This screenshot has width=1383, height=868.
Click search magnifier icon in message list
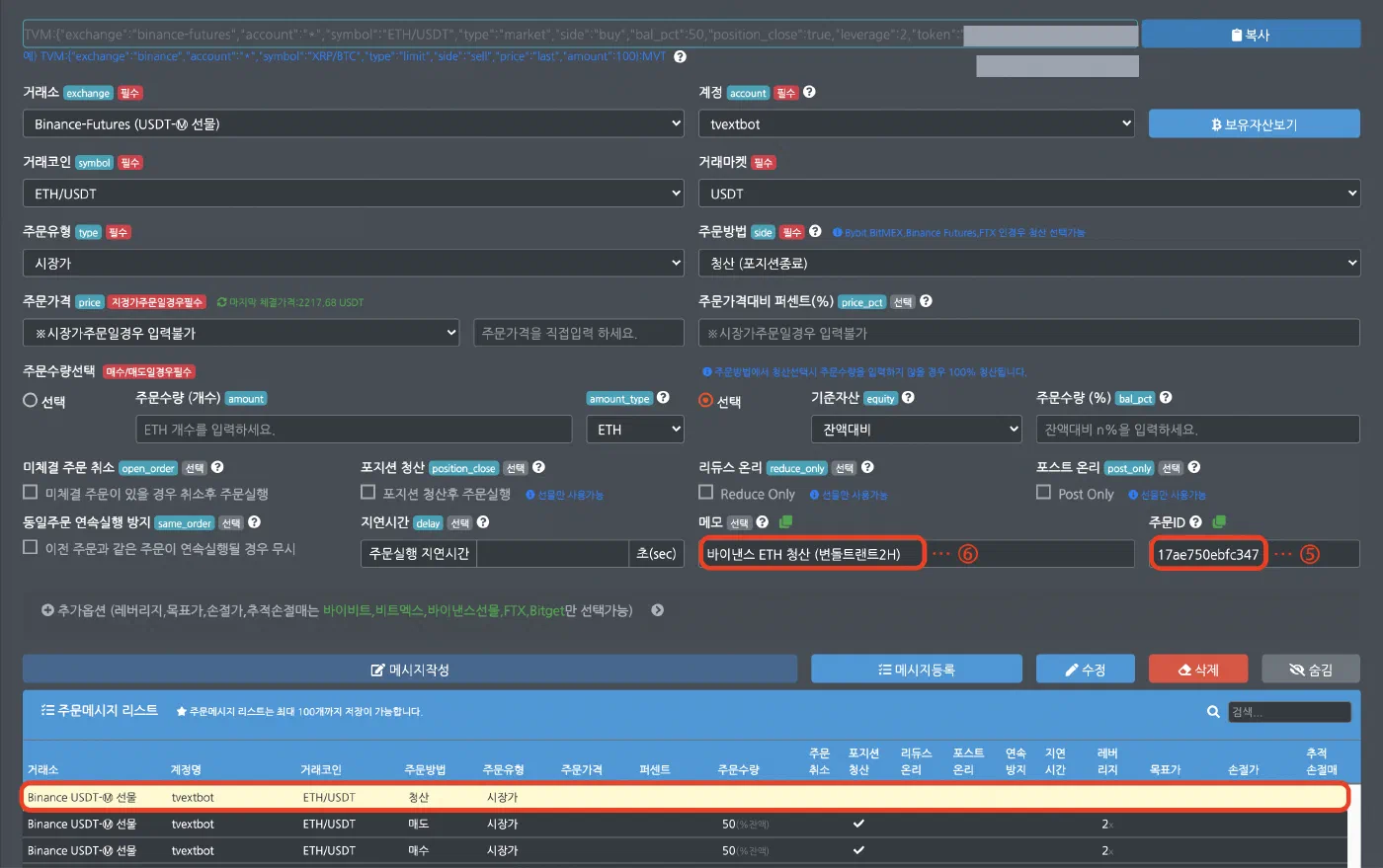coord(1213,711)
